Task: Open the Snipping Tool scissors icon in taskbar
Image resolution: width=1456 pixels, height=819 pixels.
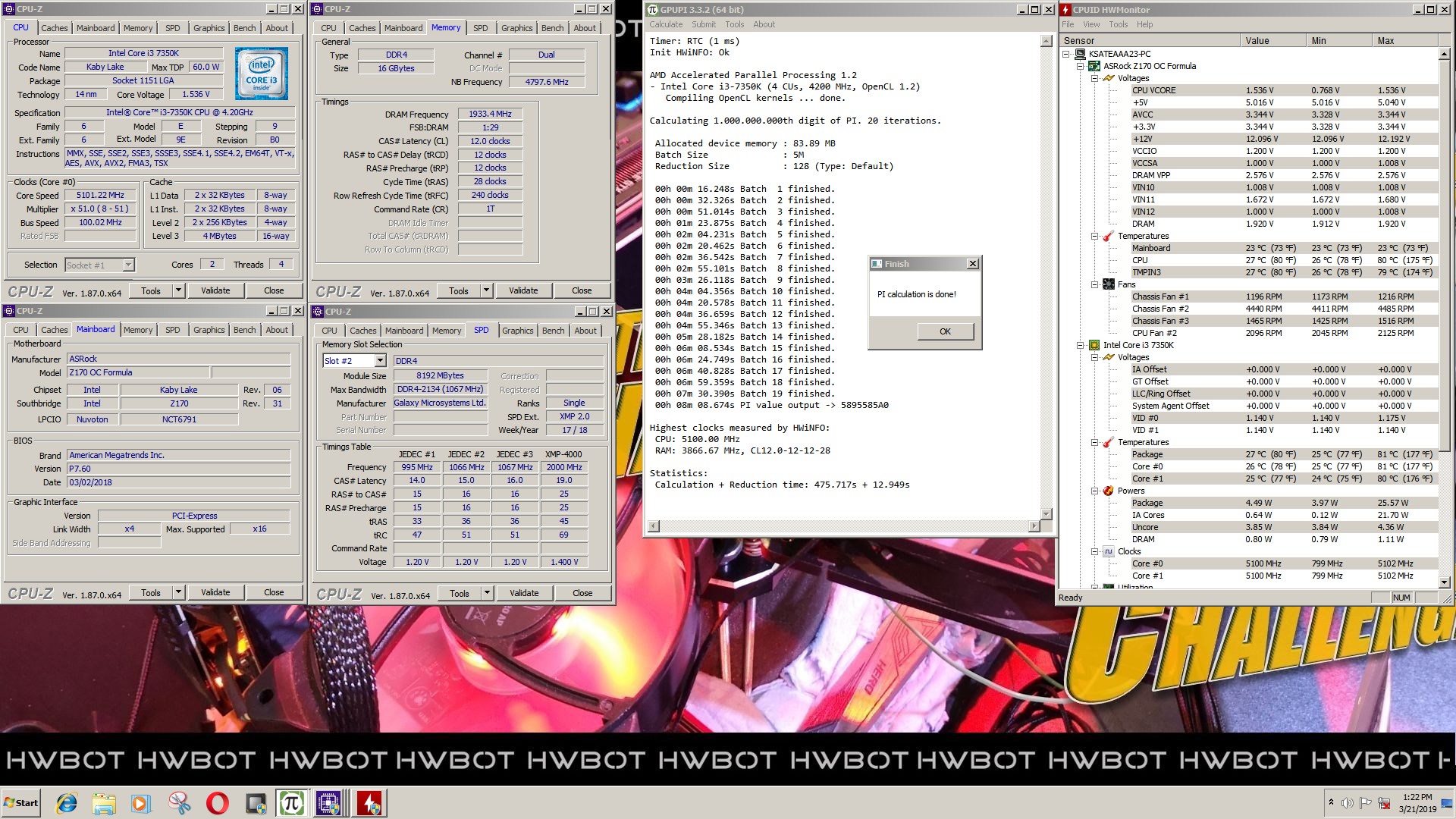Action: [x=179, y=803]
